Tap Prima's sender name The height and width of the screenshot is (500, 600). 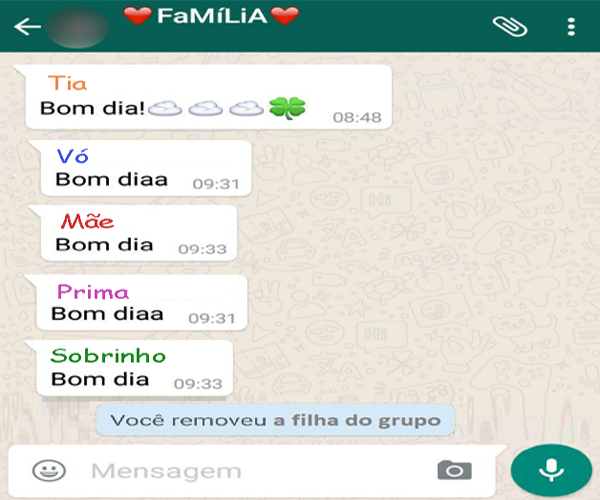point(93,292)
